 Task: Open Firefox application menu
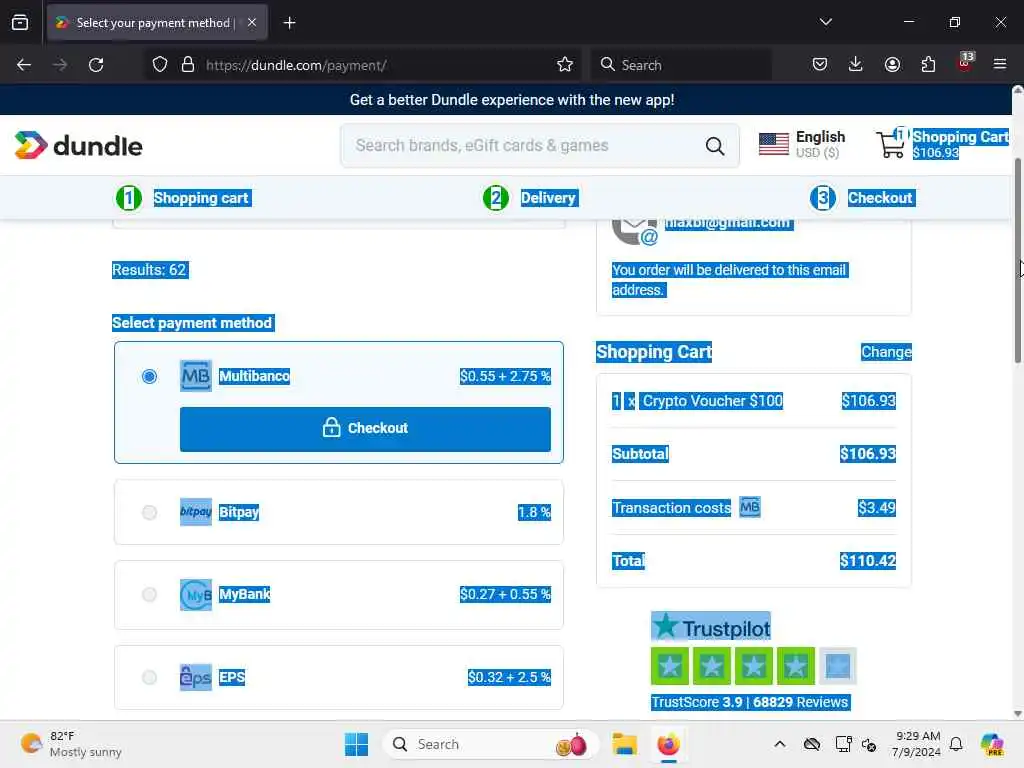pos(1000,65)
